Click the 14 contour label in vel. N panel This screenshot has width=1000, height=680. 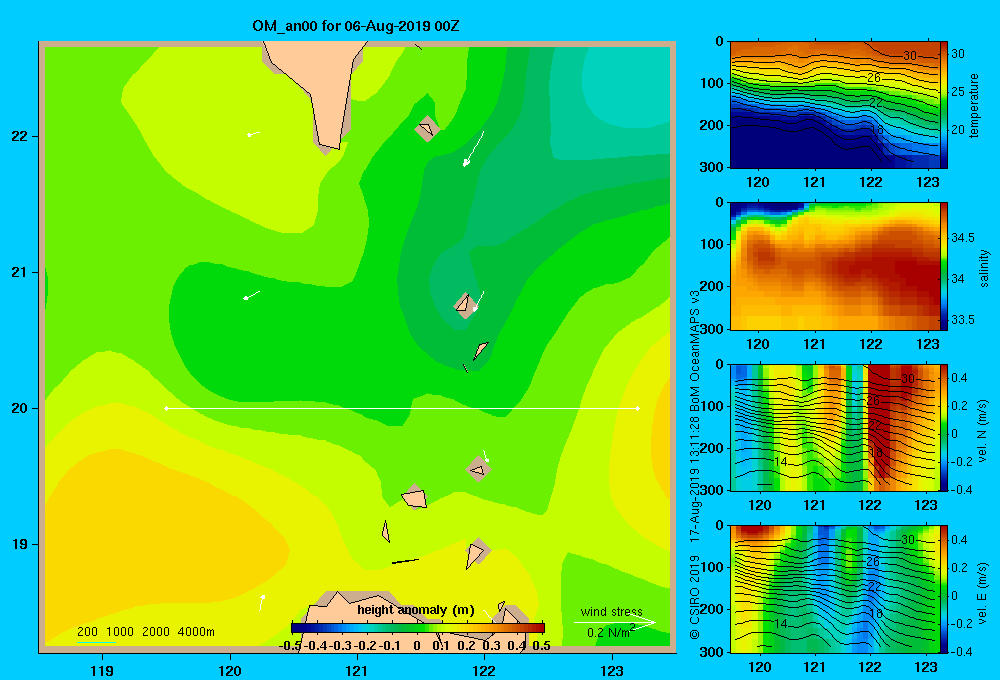point(781,462)
